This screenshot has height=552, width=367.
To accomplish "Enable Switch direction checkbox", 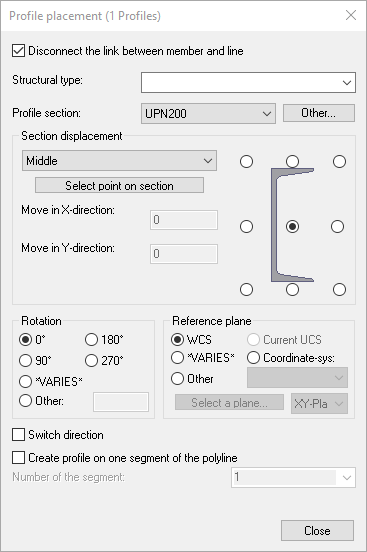I will [x=18, y=434].
